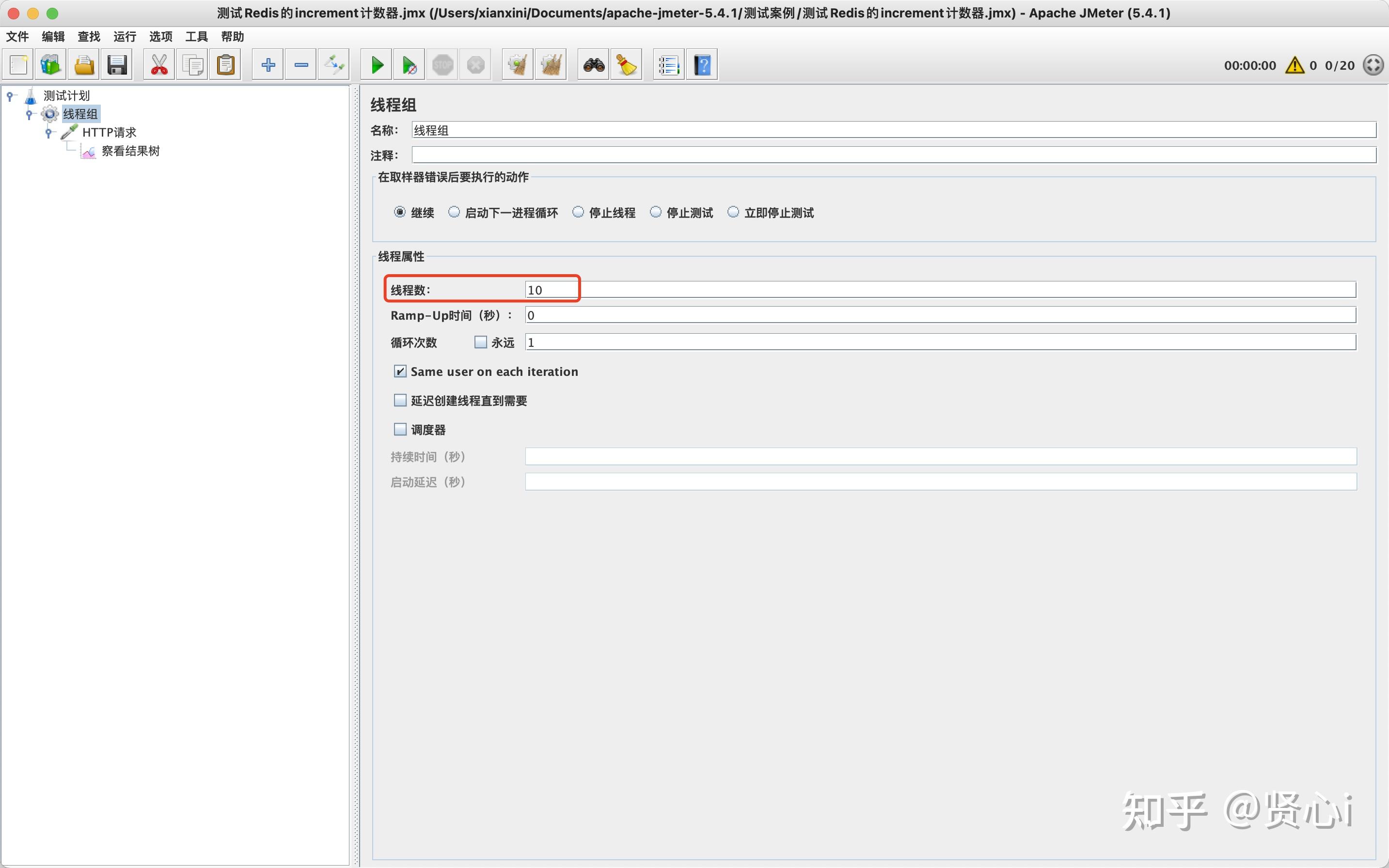Screen dimensions: 1389x868
Task: Enable the 调度器 scheduler checkbox
Action: click(400, 429)
